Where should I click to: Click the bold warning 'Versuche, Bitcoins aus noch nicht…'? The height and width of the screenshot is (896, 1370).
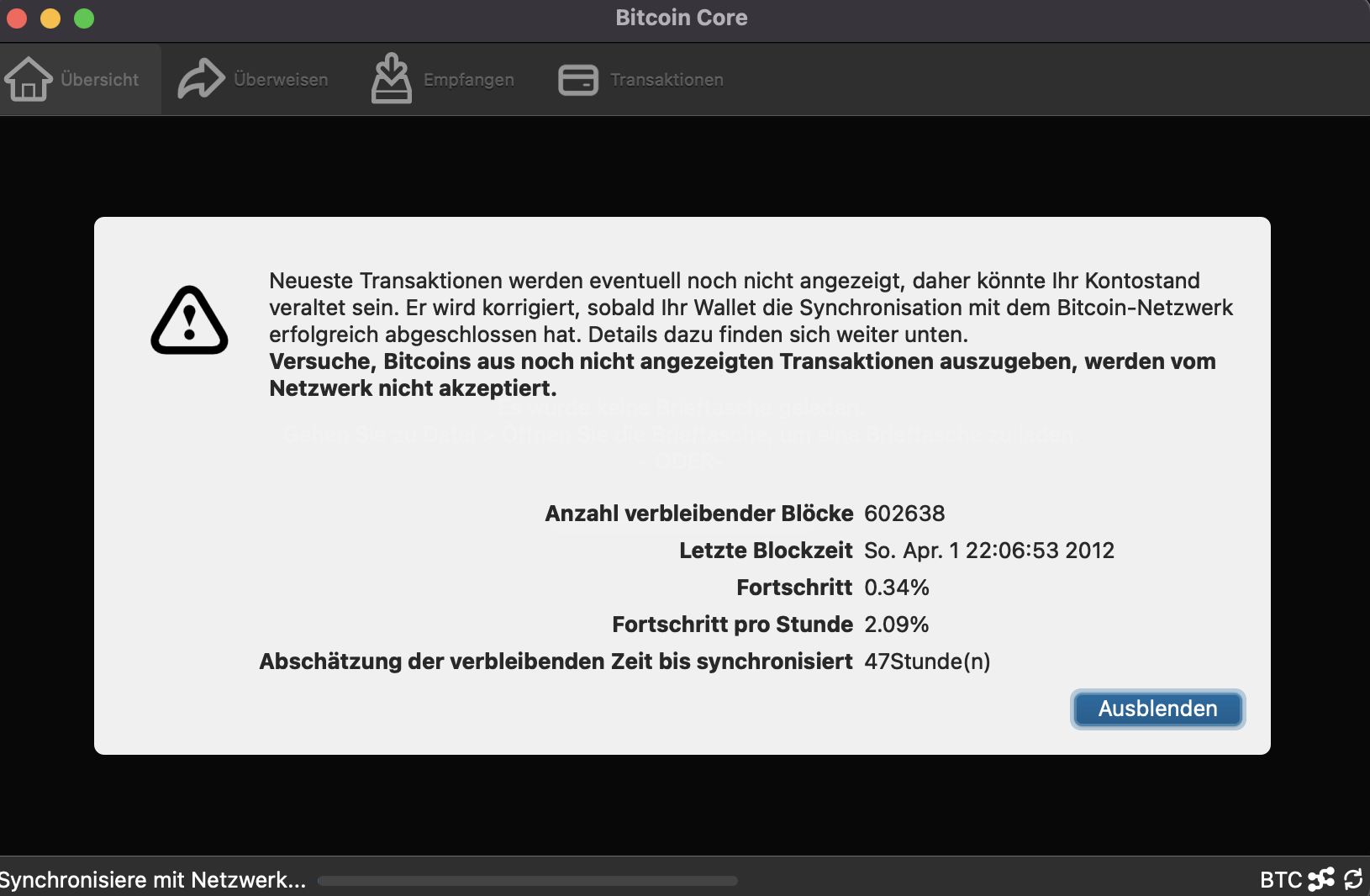(742, 375)
